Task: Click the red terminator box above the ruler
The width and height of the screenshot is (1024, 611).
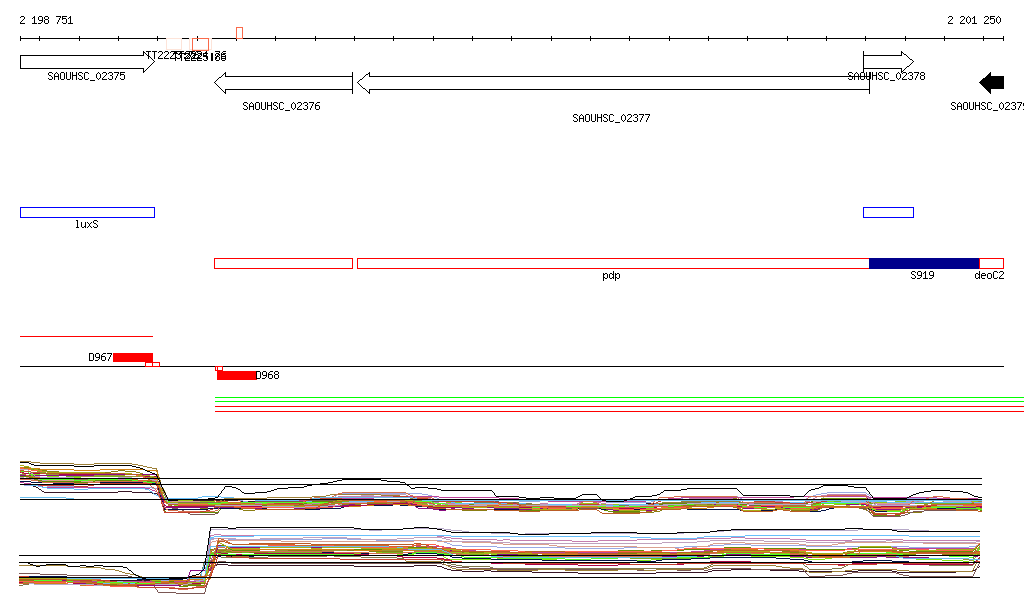Action: (240, 33)
